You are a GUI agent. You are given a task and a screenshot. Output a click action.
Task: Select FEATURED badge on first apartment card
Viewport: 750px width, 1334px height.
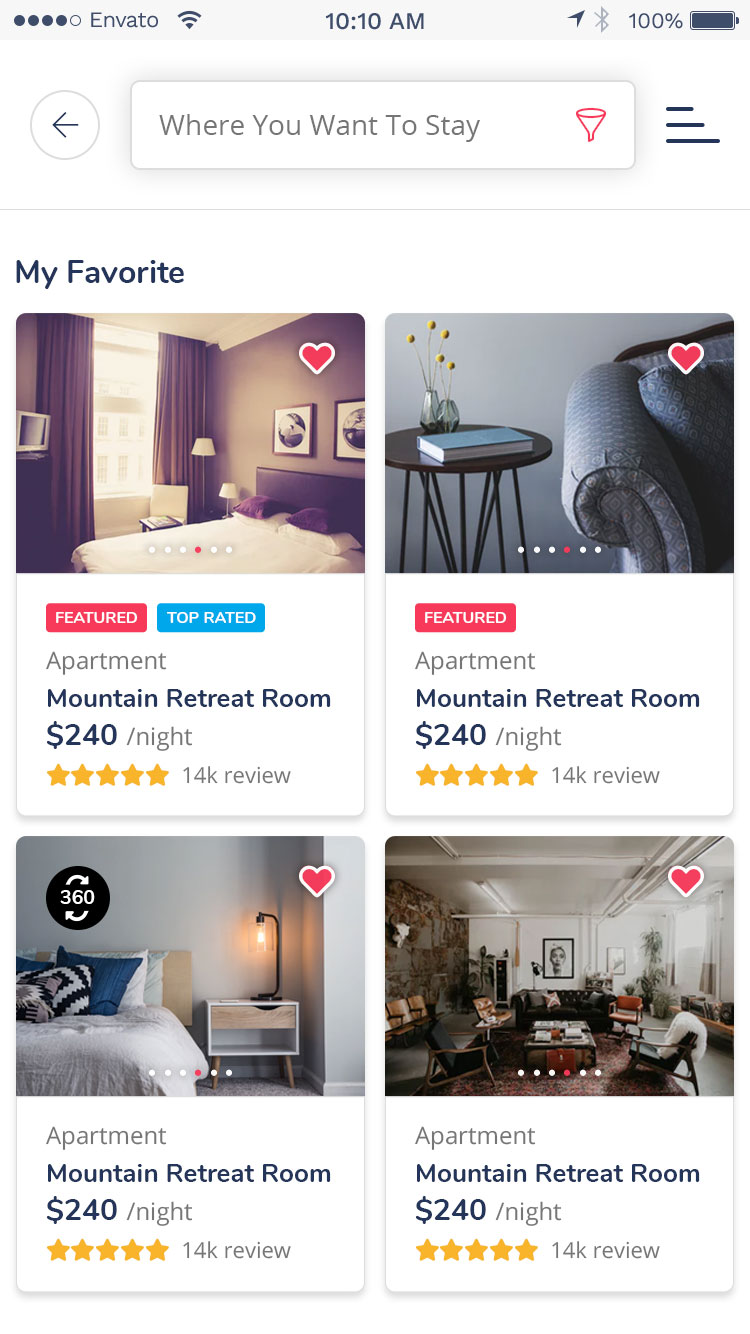(x=96, y=618)
